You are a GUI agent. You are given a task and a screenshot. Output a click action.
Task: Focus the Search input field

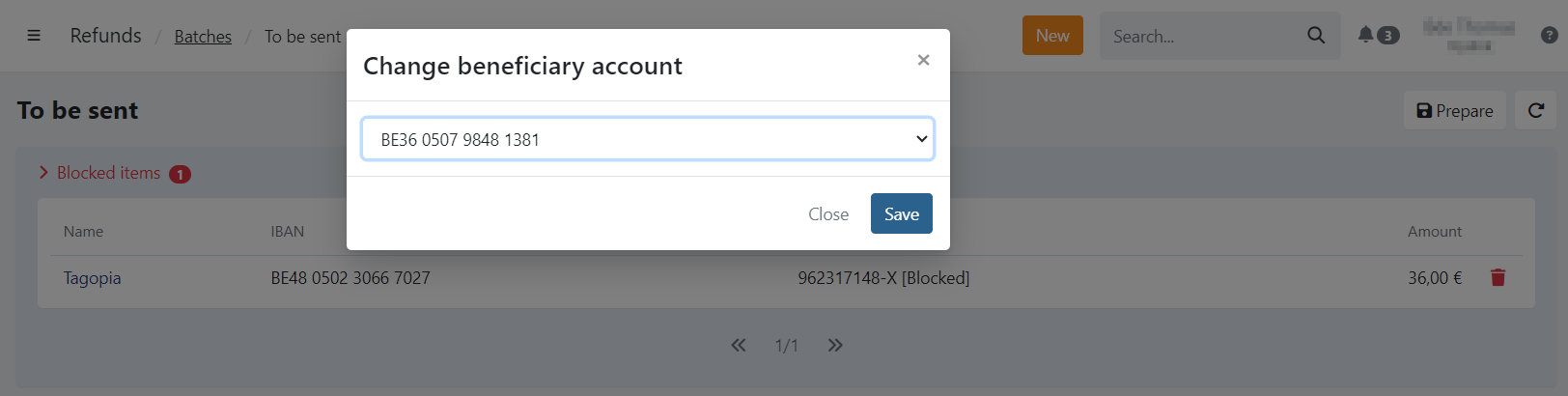(x=1202, y=37)
